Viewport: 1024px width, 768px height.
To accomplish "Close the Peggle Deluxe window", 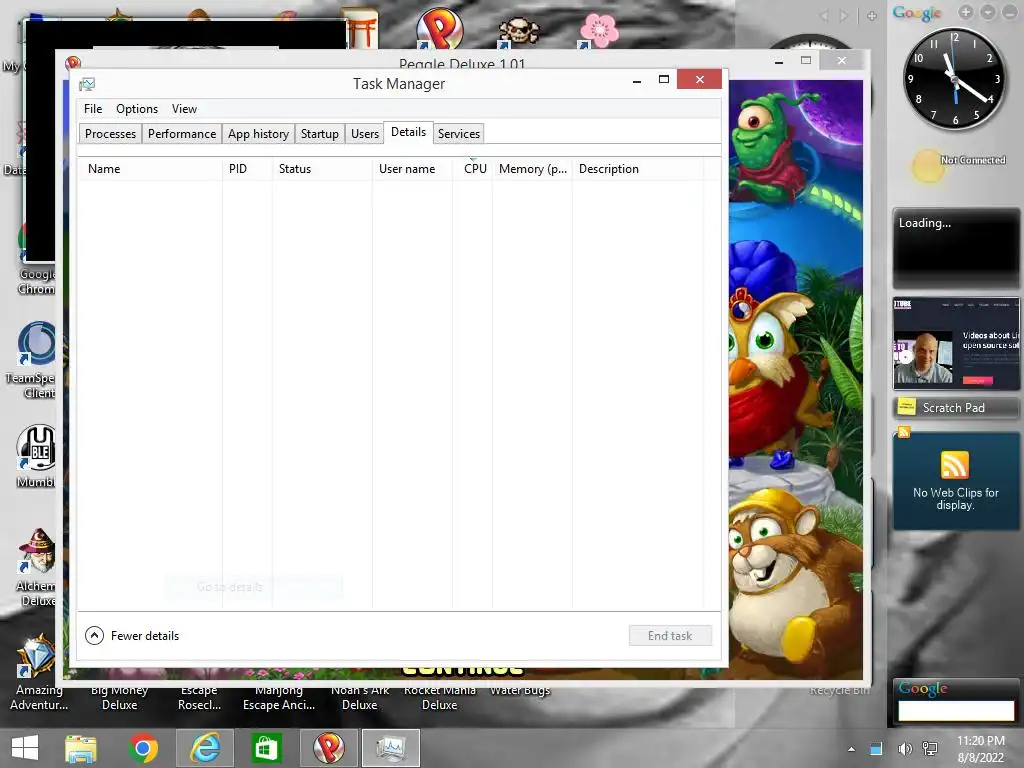I will coord(842,61).
